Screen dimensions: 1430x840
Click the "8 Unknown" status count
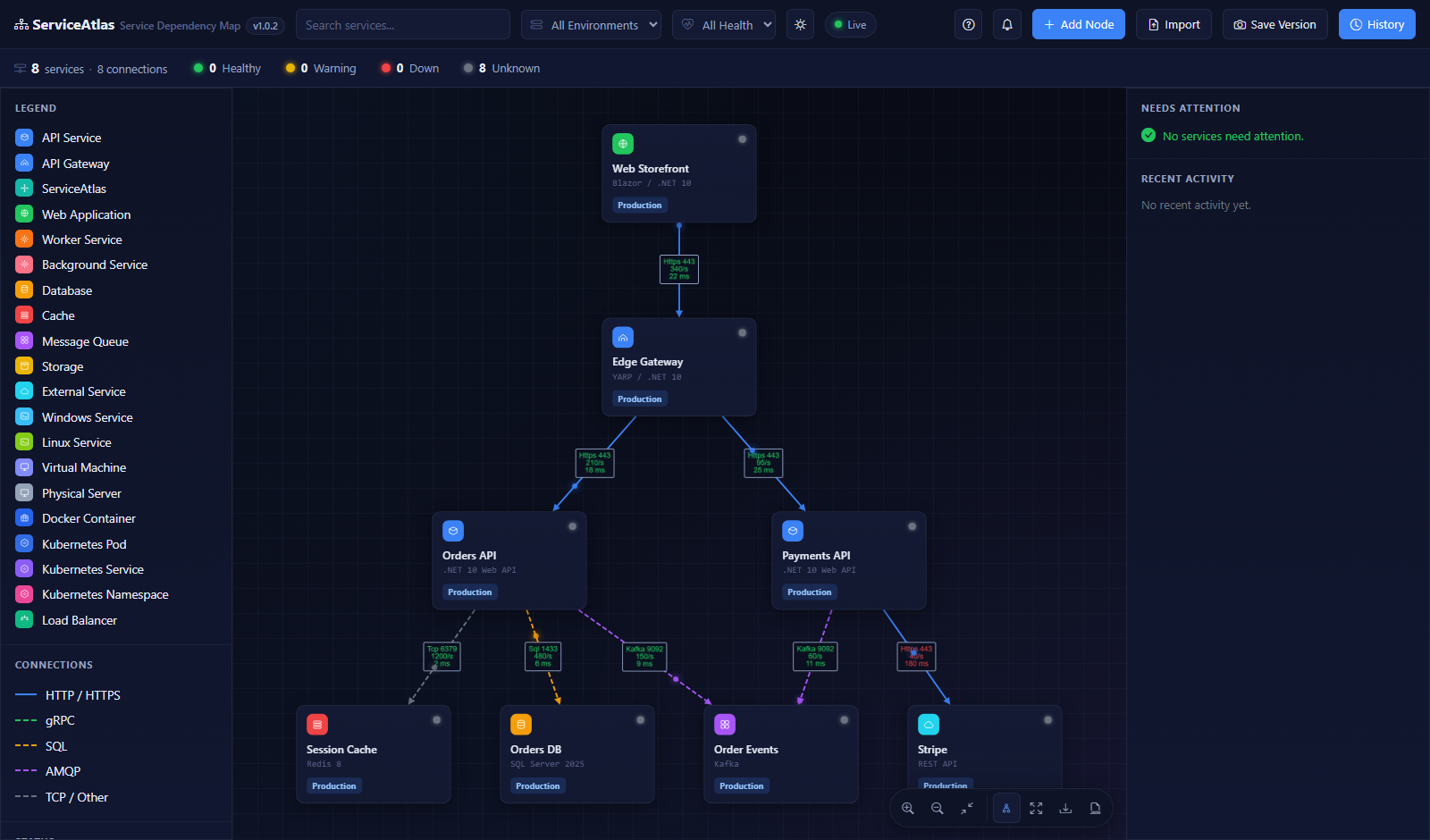click(x=501, y=69)
